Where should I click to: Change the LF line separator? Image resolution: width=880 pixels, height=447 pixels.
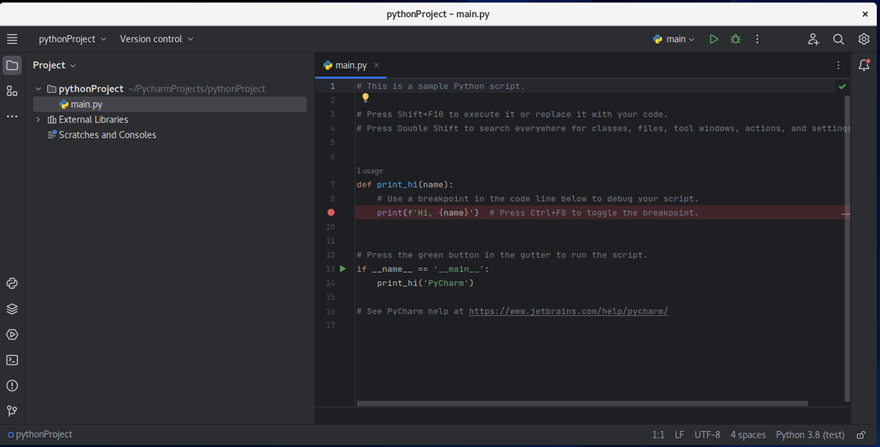point(679,435)
